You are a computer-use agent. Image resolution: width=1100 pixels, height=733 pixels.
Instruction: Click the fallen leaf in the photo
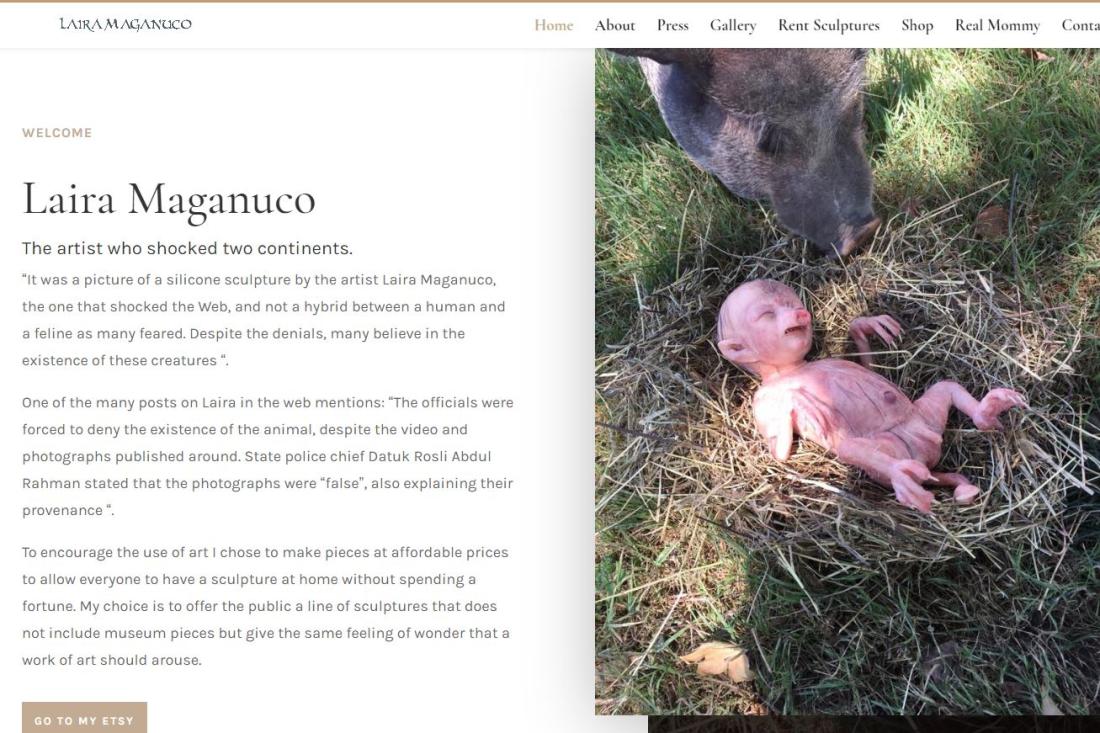[x=718, y=661]
